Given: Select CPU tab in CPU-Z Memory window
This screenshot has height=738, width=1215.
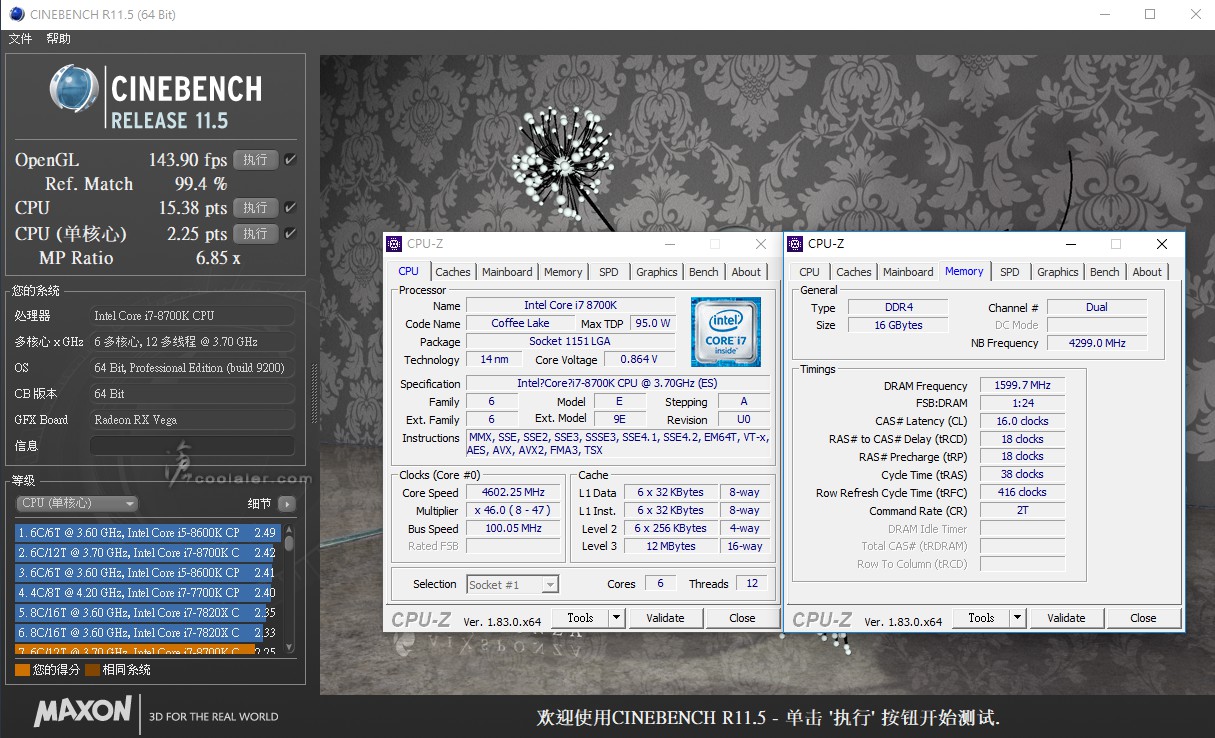Looking at the screenshot, I should (810, 272).
